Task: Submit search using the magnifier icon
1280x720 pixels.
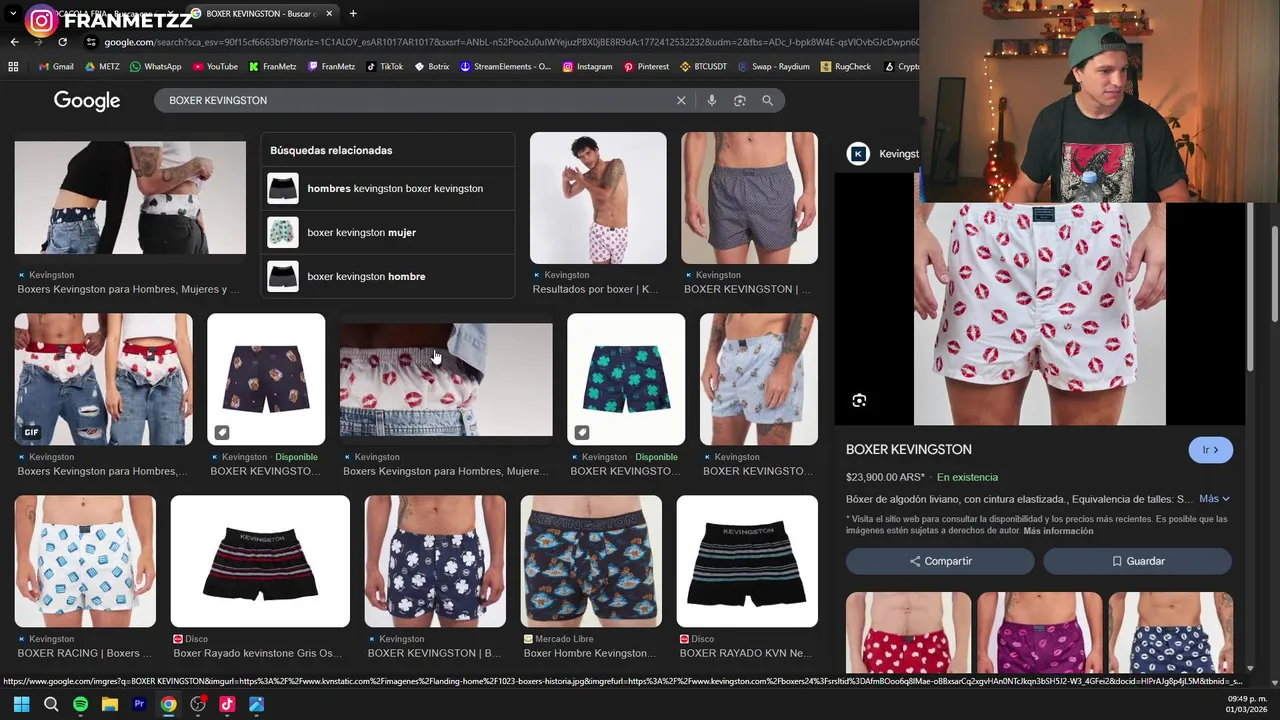Action: pyautogui.click(x=767, y=100)
